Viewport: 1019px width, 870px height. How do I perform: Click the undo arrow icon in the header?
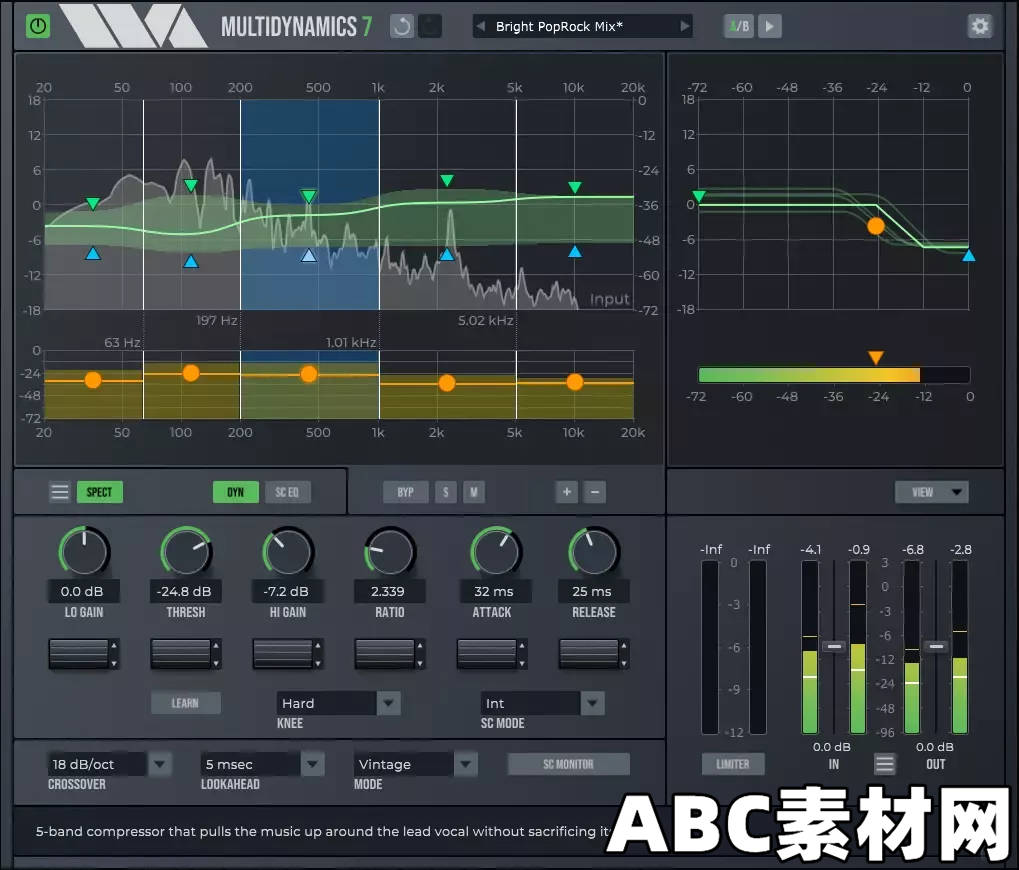(x=400, y=26)
